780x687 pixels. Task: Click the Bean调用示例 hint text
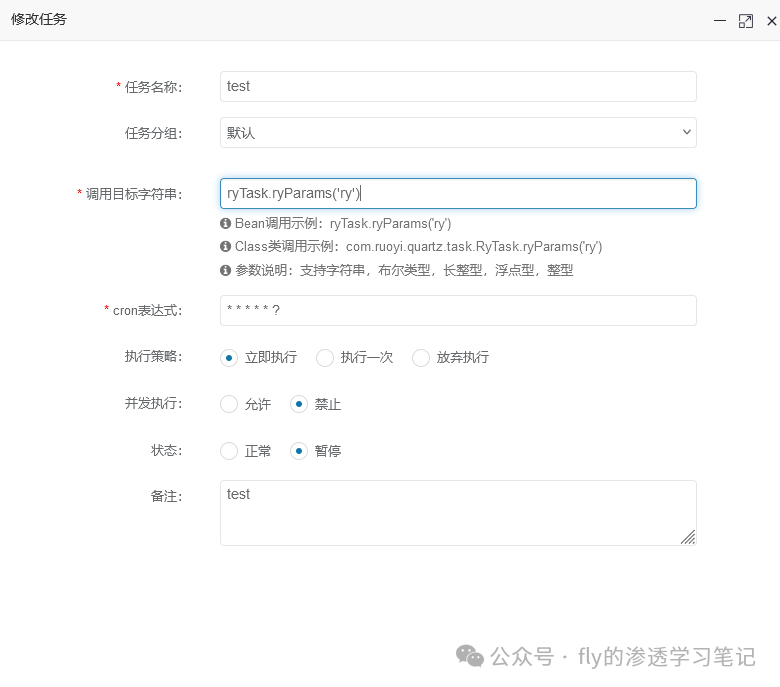coord(343,223)
